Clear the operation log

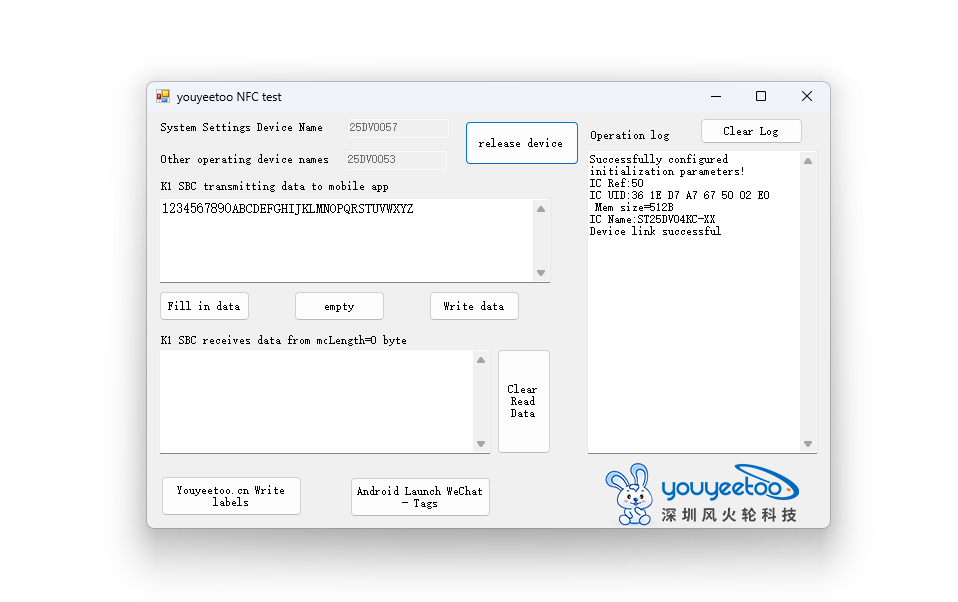[x=751, y=131]
